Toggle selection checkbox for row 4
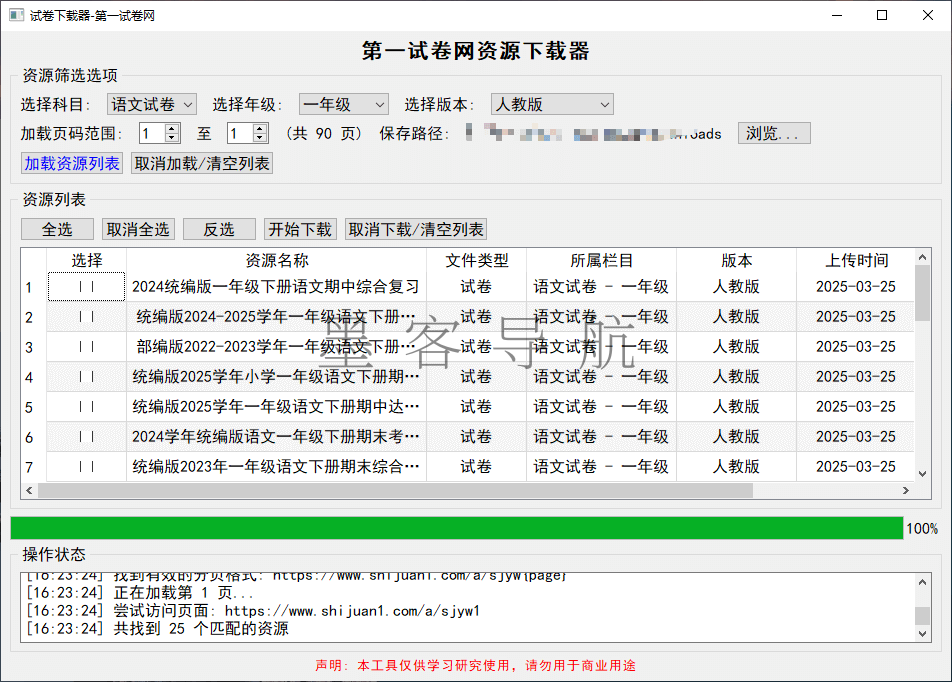 (x=86, y=377)
